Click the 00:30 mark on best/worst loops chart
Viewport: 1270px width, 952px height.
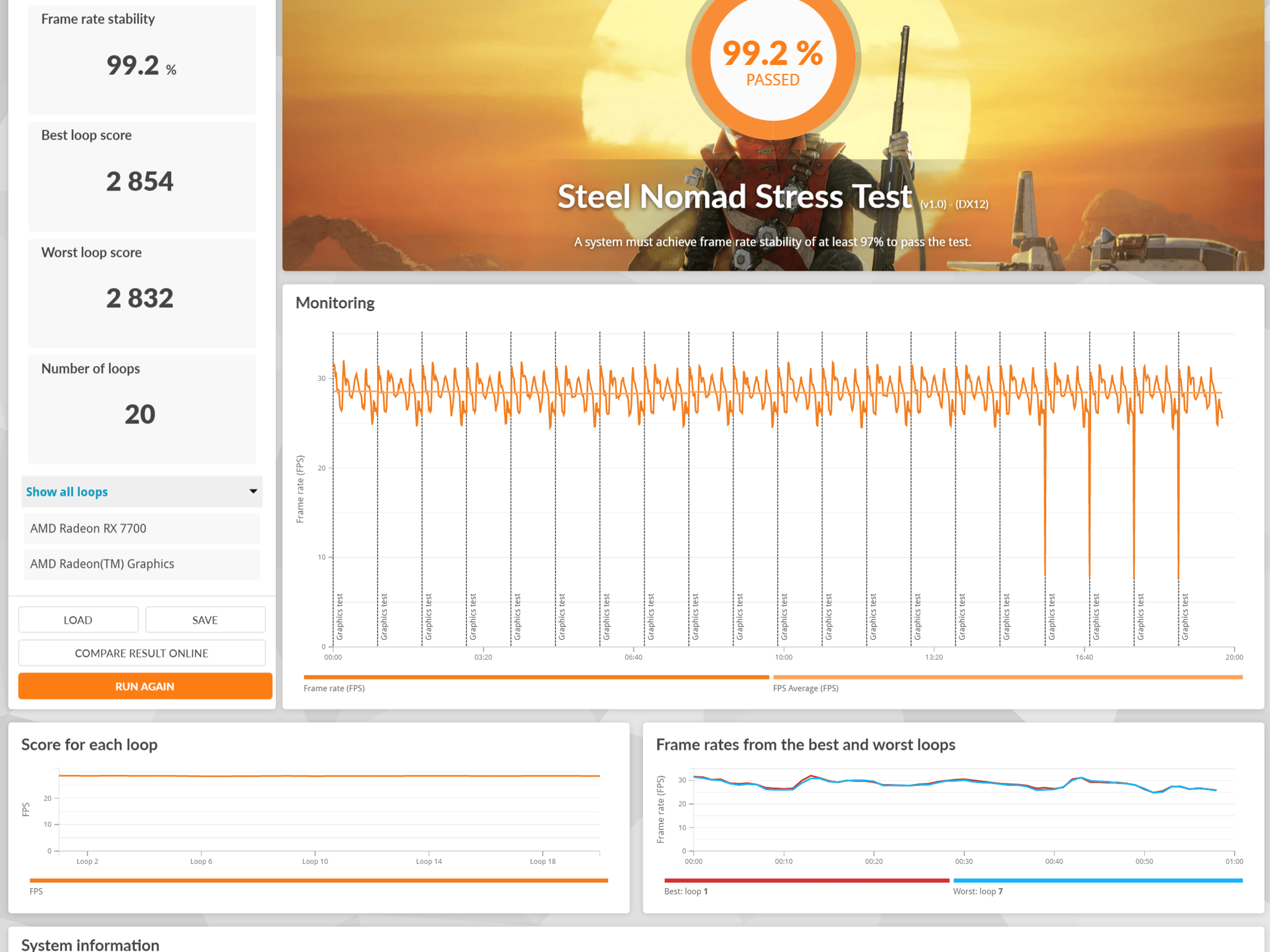(x=964, y=862)
